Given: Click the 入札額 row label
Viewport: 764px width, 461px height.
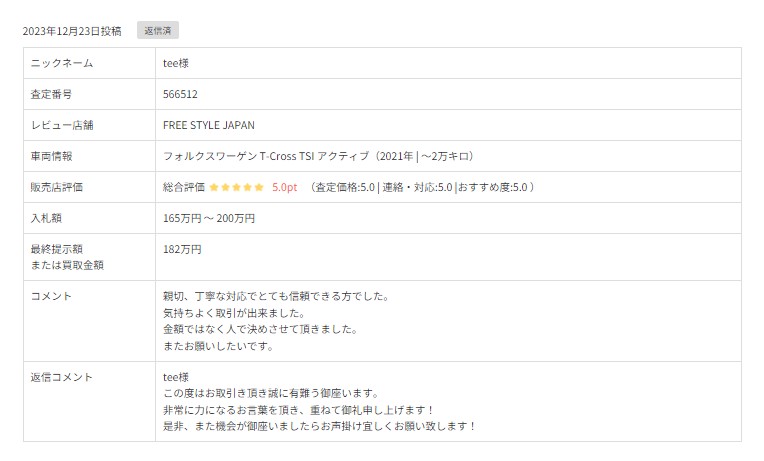Looking at the screenshot, I should [46, 218].
